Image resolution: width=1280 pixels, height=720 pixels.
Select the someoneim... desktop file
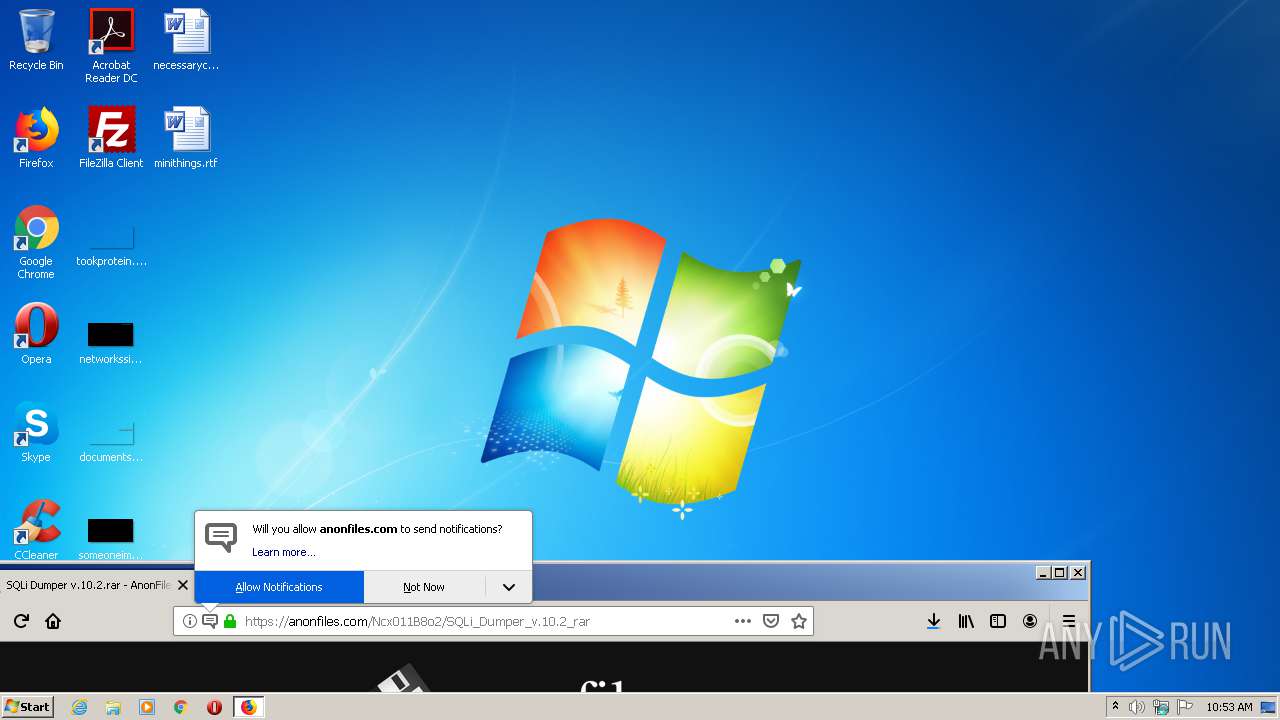111,539
